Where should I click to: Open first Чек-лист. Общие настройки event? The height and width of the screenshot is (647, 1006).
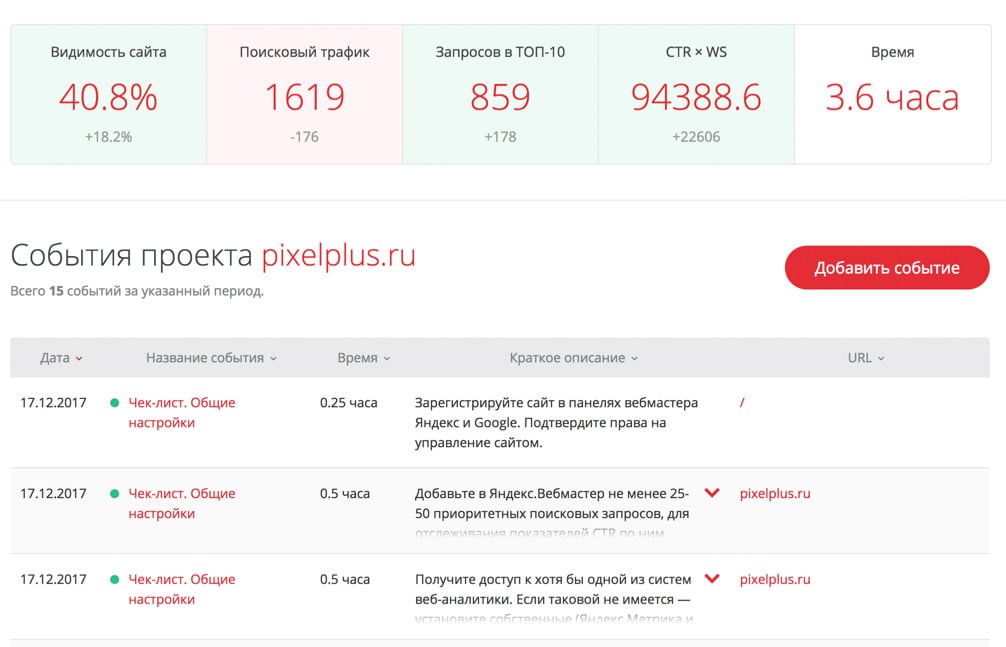point(182,413)
